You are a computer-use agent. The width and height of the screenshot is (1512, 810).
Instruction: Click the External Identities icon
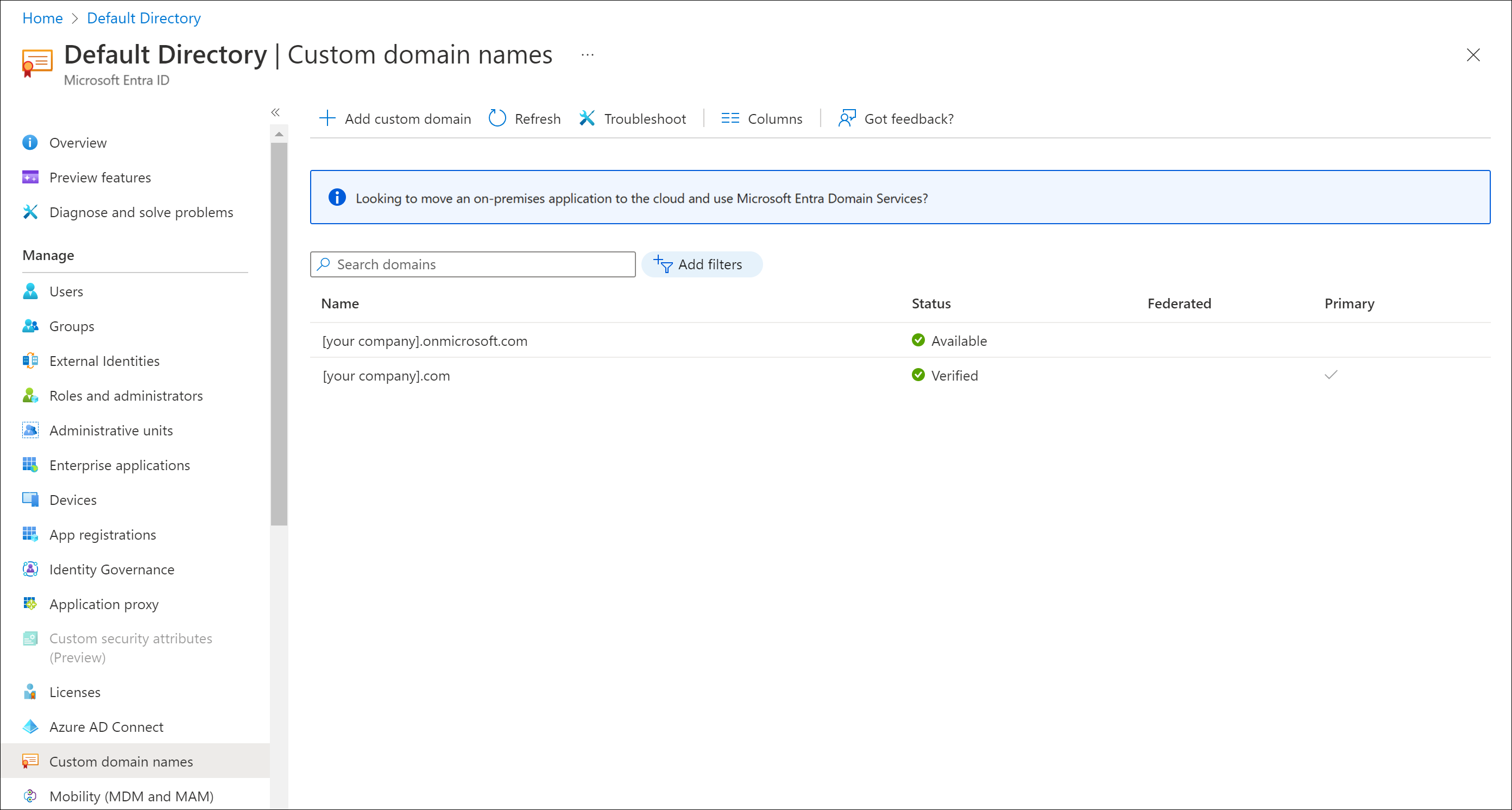(30, 360)
